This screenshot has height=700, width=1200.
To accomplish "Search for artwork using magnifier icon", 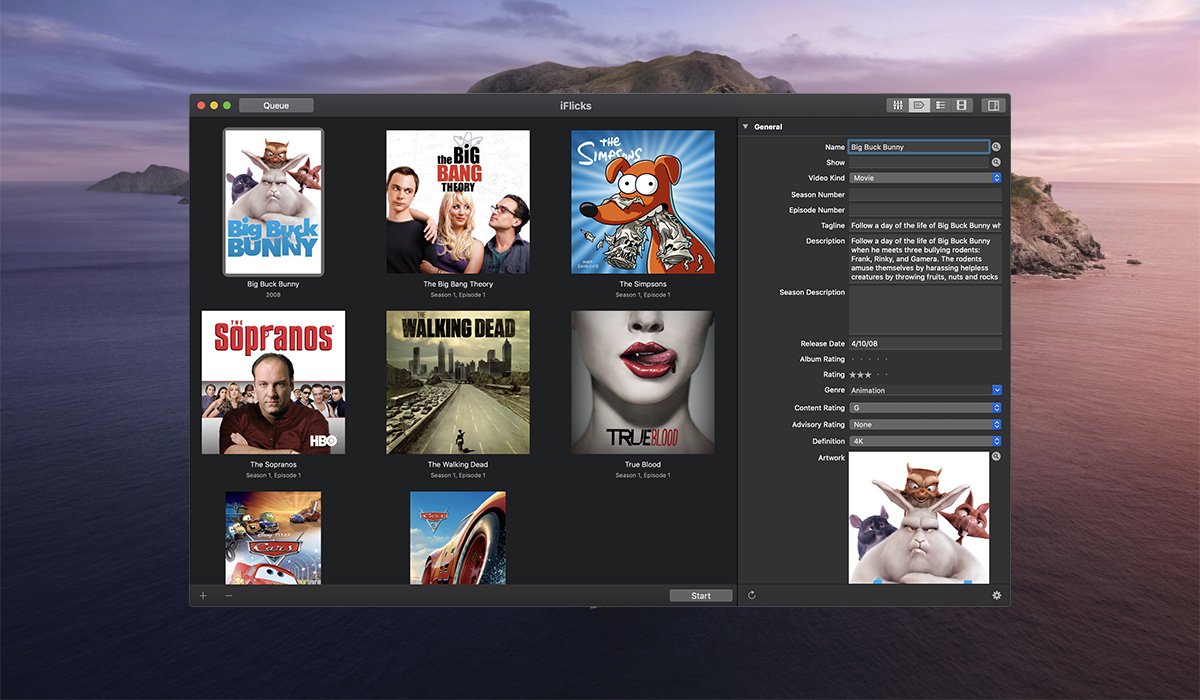I will pyautogui.click(x=996, y=457).
